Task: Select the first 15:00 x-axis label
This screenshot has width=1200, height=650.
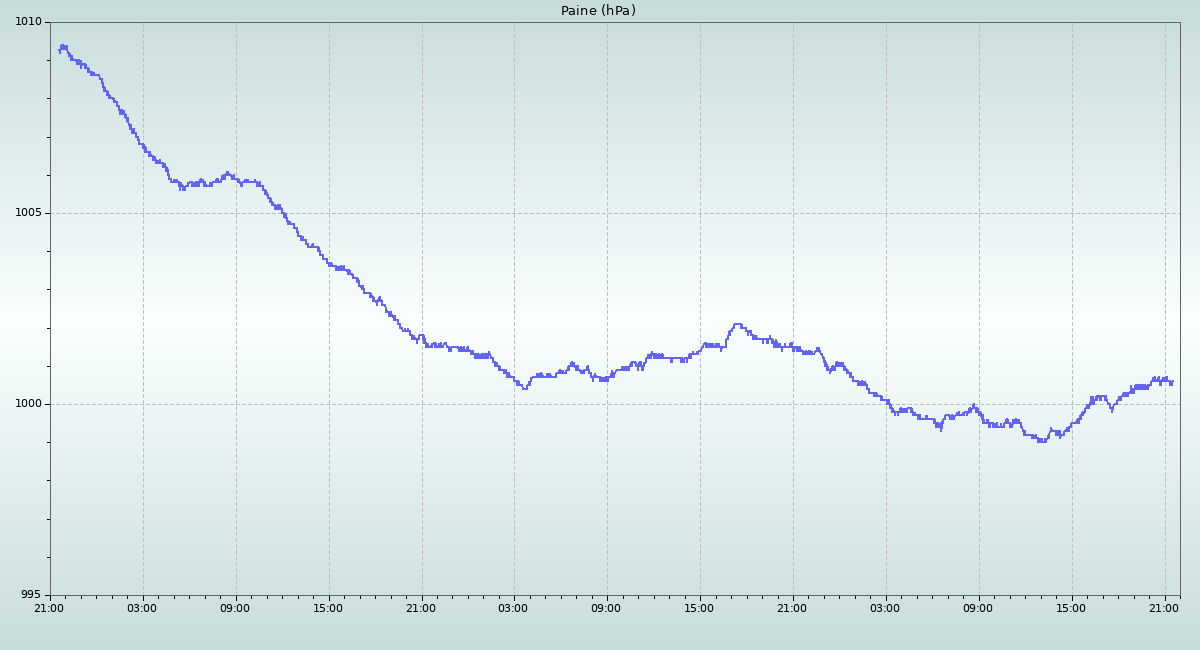Action: point(328,608)
